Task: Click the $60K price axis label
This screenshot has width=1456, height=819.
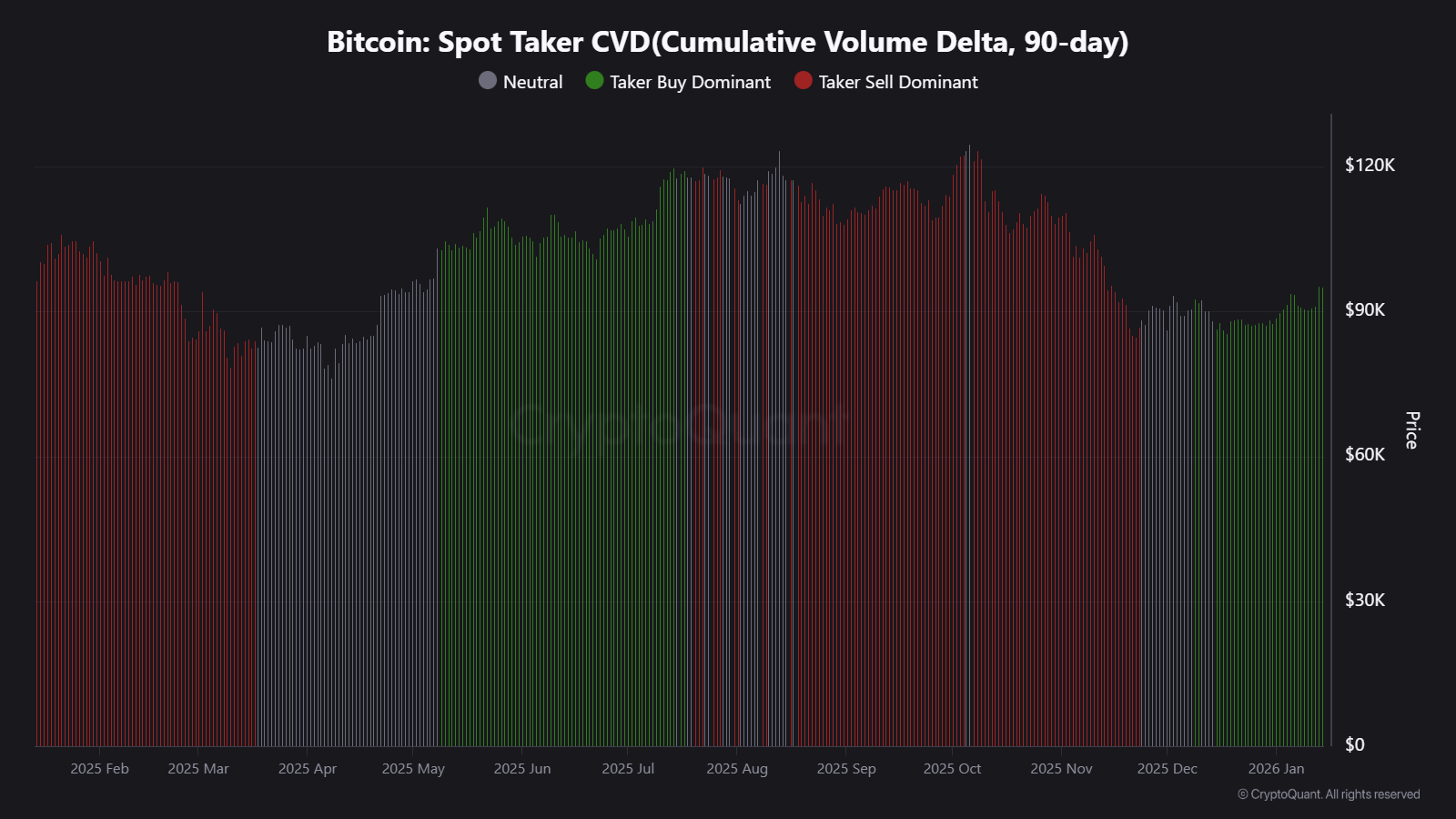Action: [1365, 454]
